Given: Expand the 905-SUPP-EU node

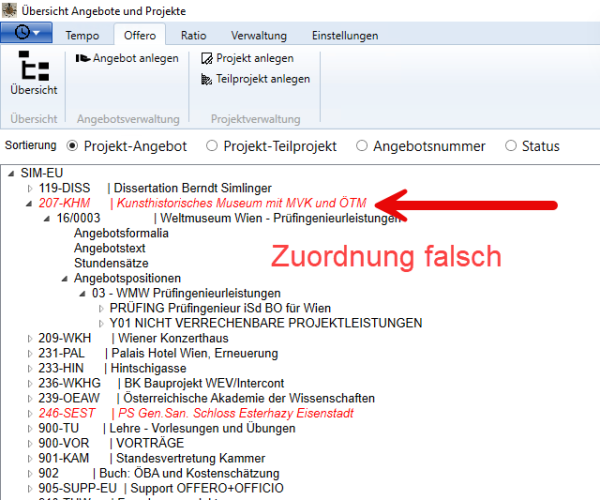Looking at the screenshot, I should point(30,489).
